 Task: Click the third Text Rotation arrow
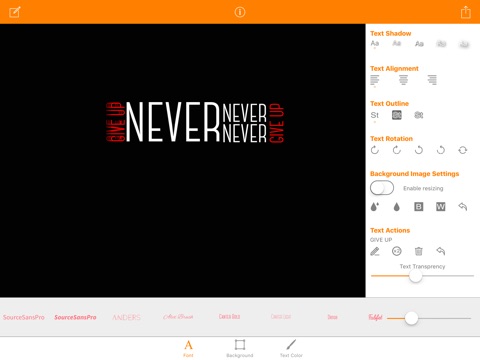419,150
